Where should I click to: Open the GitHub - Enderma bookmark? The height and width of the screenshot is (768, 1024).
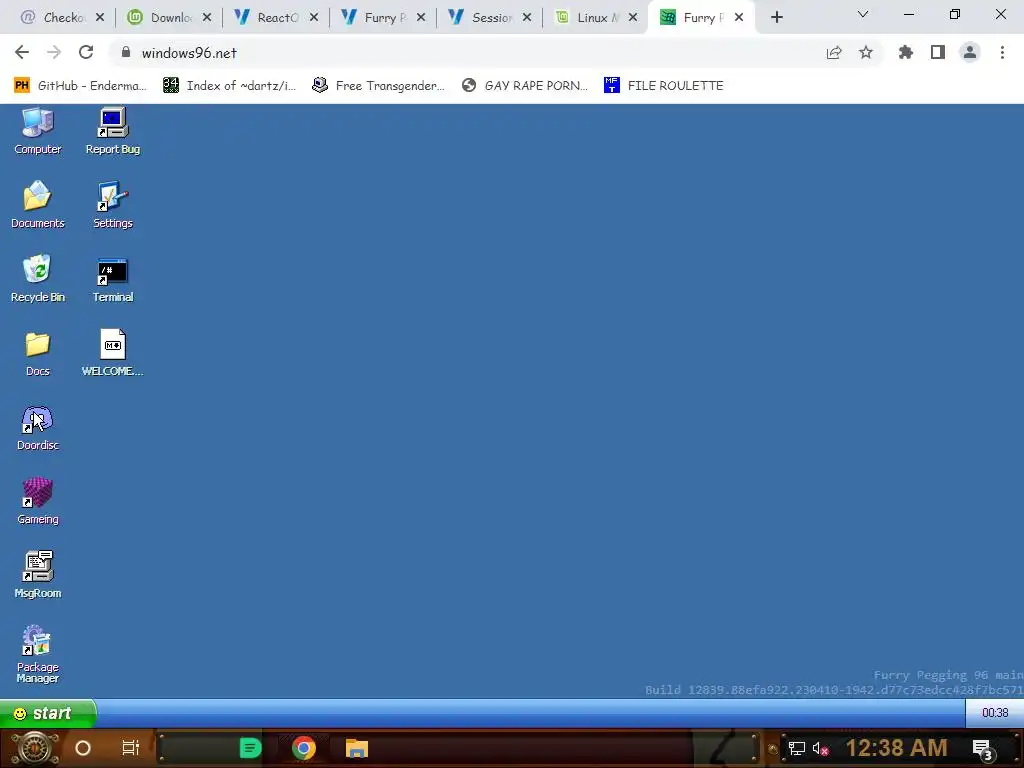pos(80,86)
